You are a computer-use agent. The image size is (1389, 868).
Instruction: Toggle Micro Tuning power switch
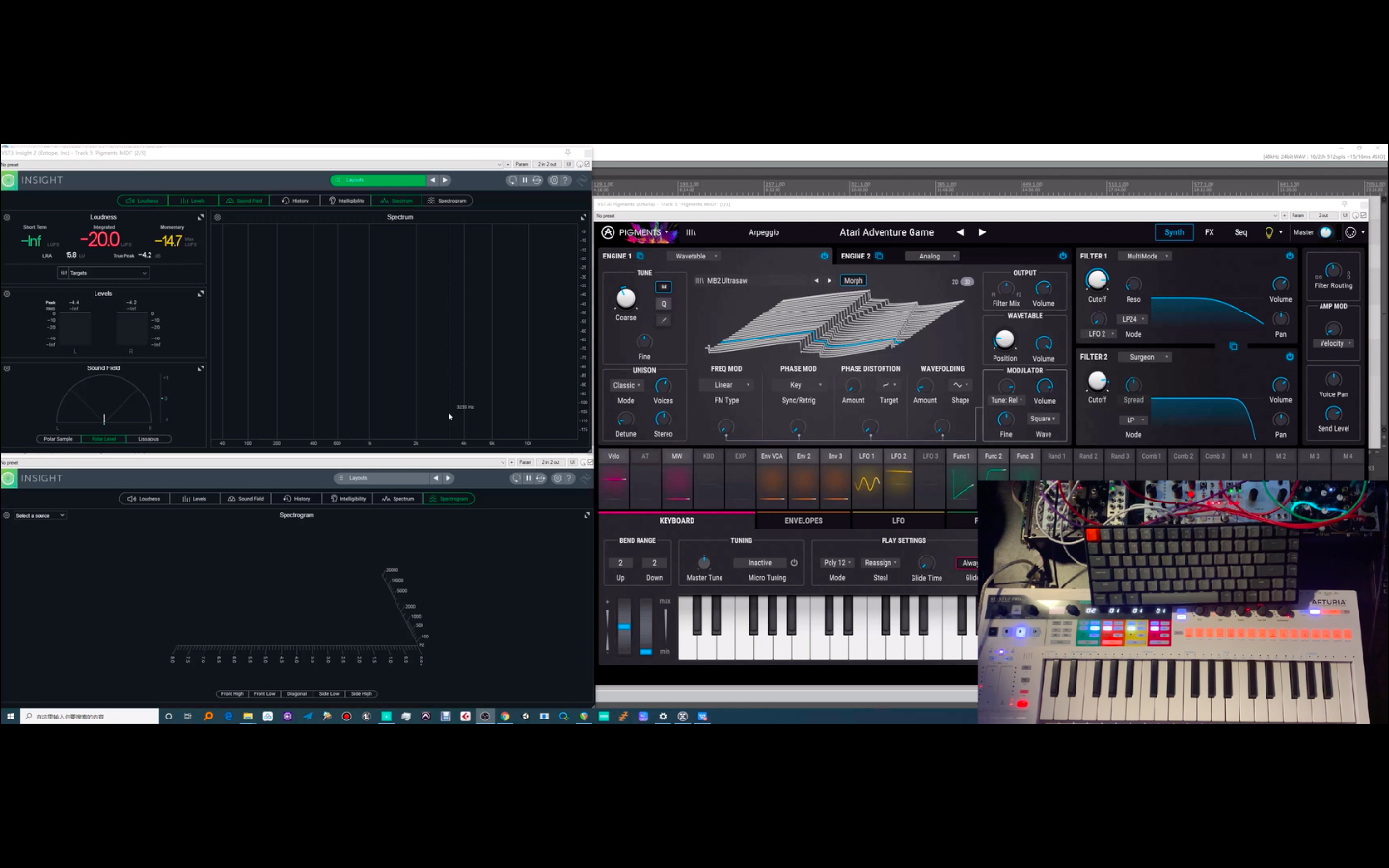[x=794, y=563]
